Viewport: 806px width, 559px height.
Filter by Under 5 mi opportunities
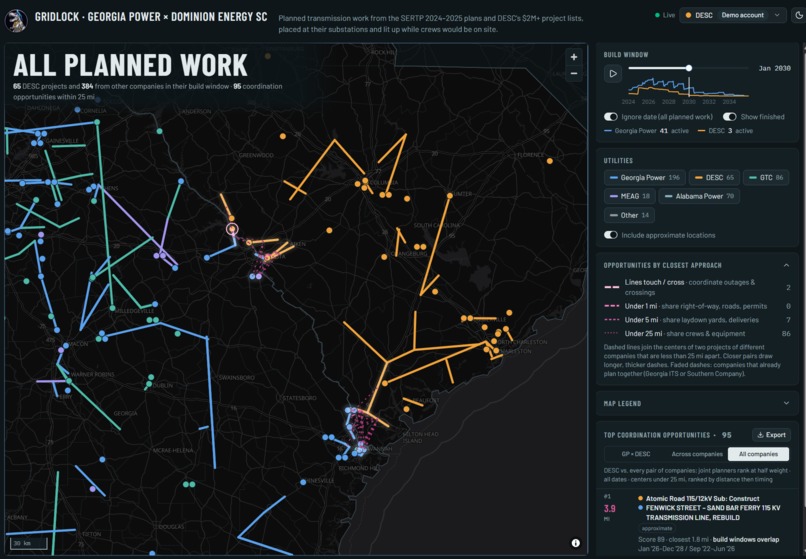(x=697, y=320)
